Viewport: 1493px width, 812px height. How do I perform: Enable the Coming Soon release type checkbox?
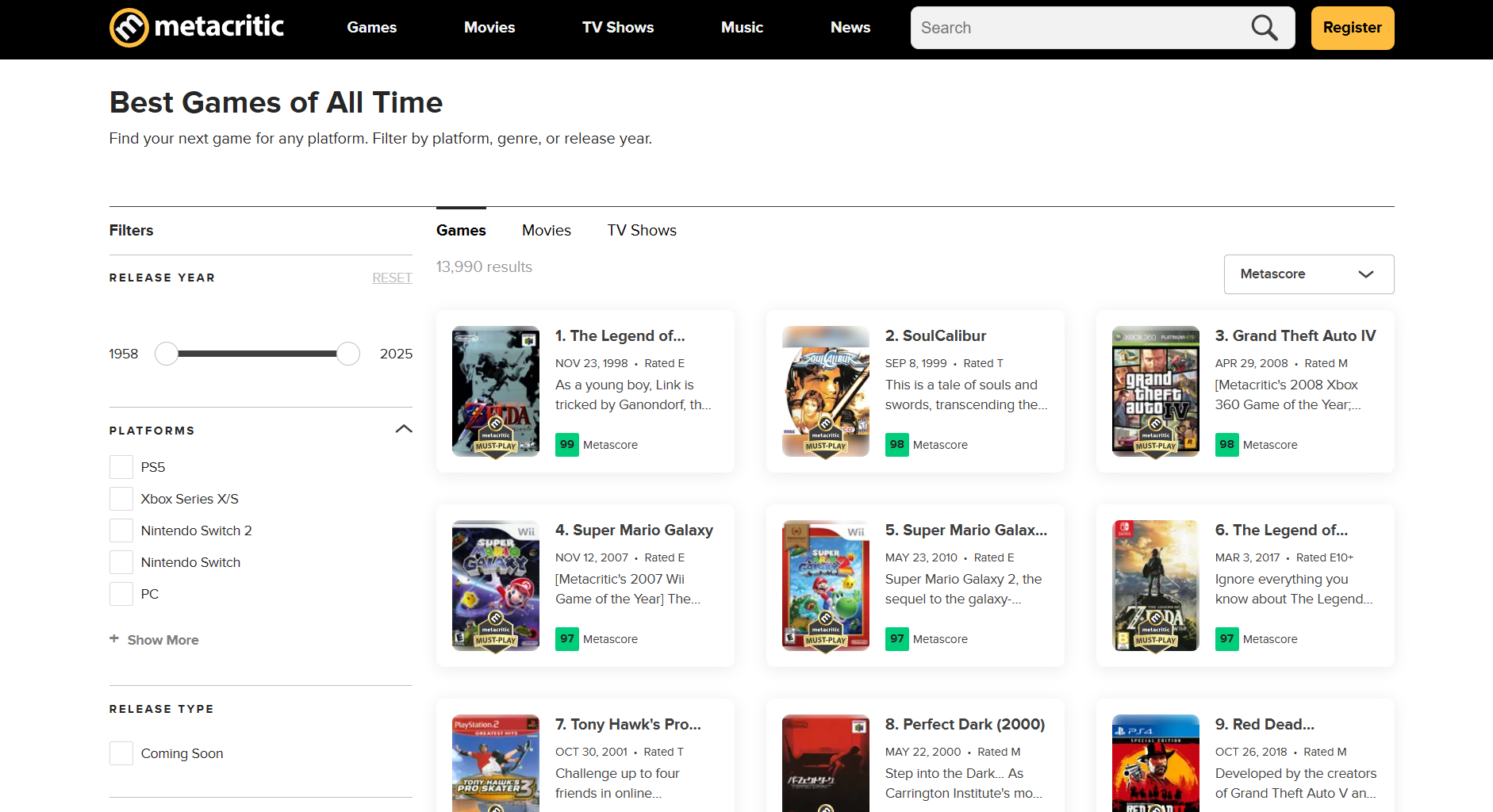[121, 753]
